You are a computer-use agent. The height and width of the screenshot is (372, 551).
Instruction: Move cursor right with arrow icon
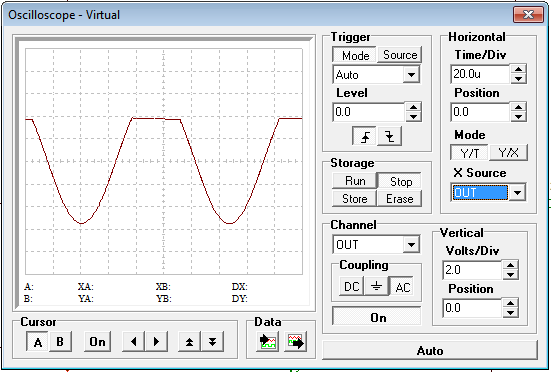(x=156, y=341)
